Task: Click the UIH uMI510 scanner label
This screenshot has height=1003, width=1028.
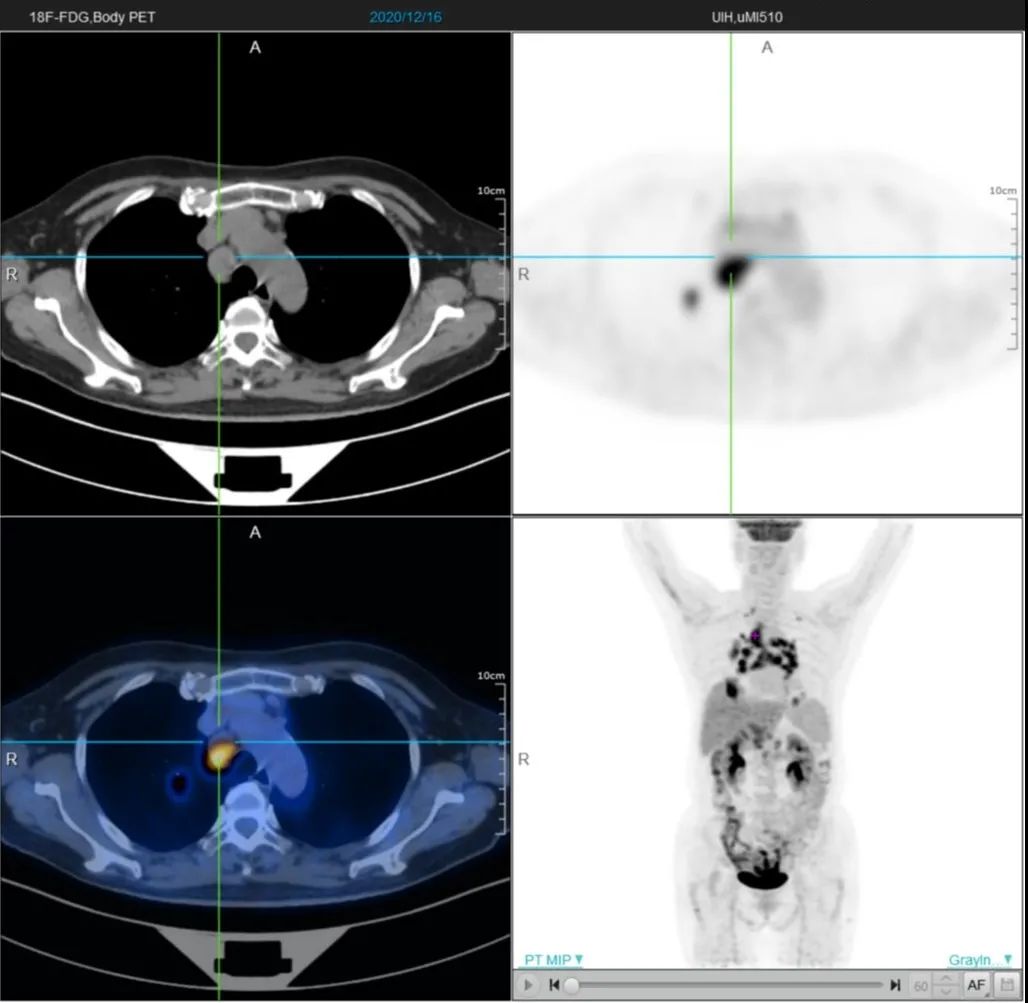Action: click(747, 17)
